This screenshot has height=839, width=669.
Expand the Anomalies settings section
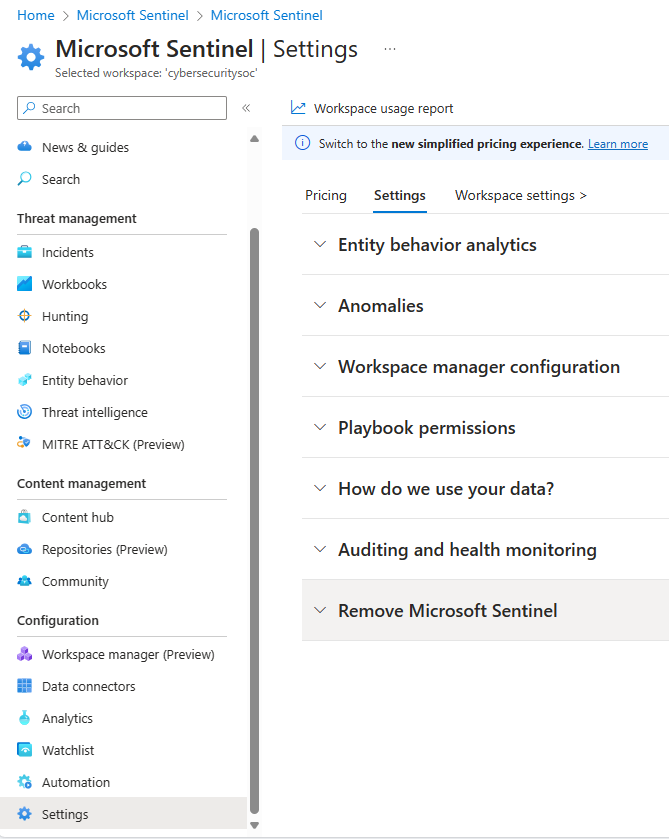380,306
